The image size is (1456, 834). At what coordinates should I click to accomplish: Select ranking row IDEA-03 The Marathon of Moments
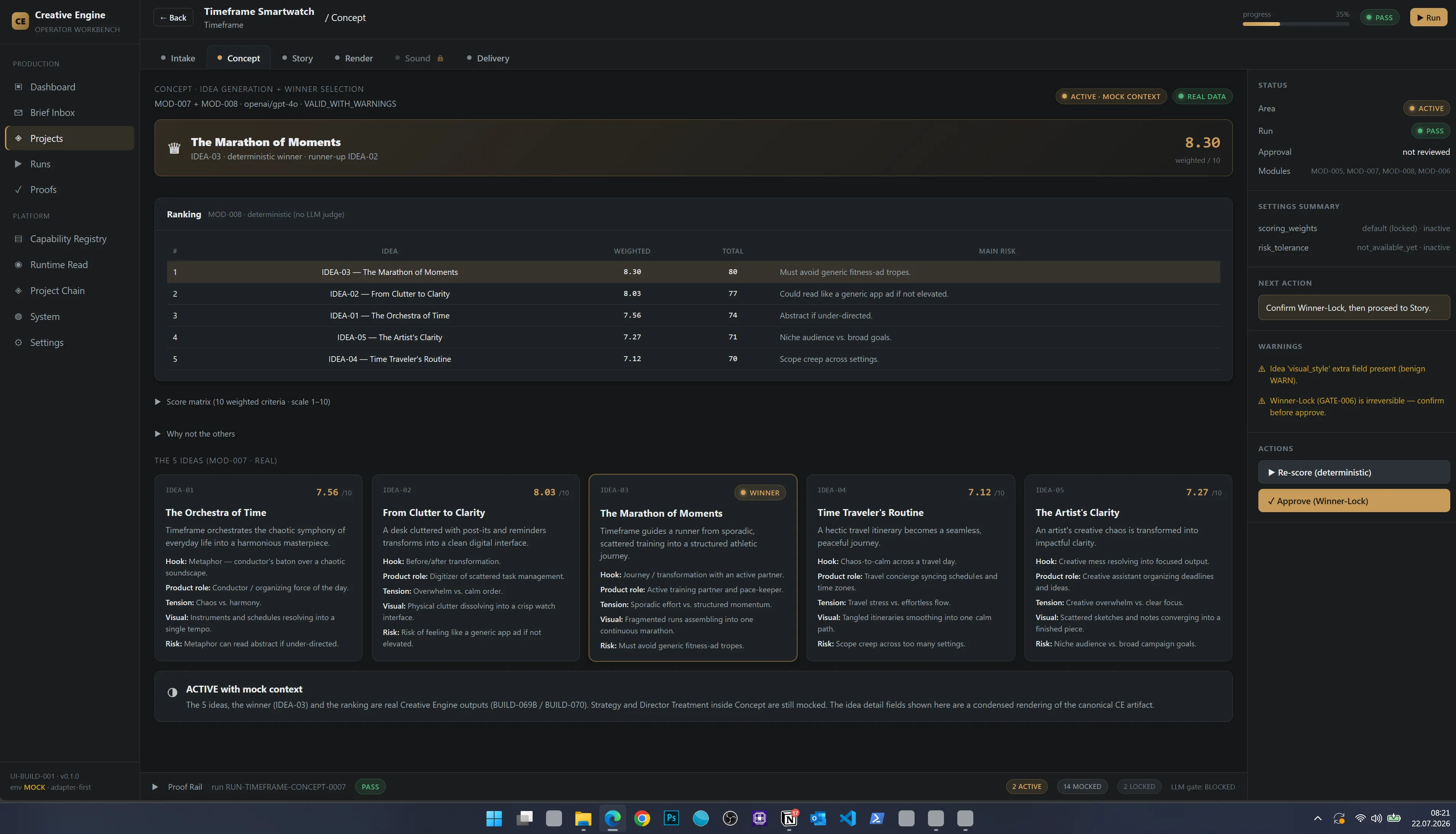coord(693,272)
